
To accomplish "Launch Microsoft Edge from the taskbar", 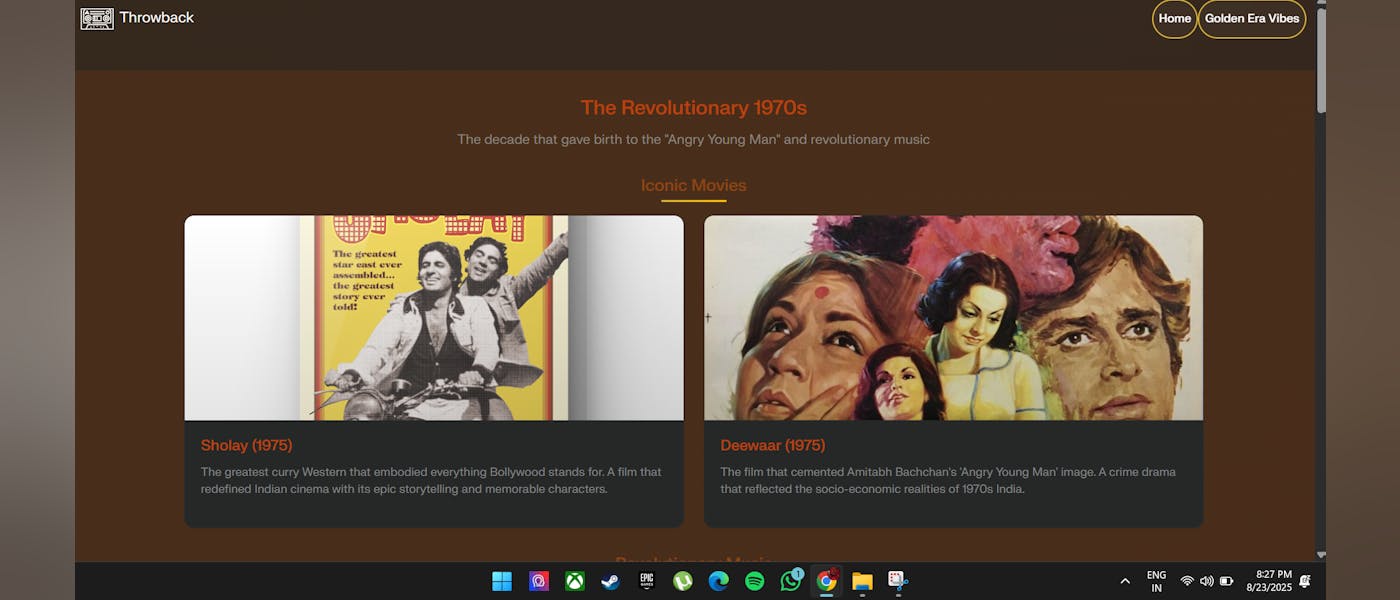I will point(718,581).
